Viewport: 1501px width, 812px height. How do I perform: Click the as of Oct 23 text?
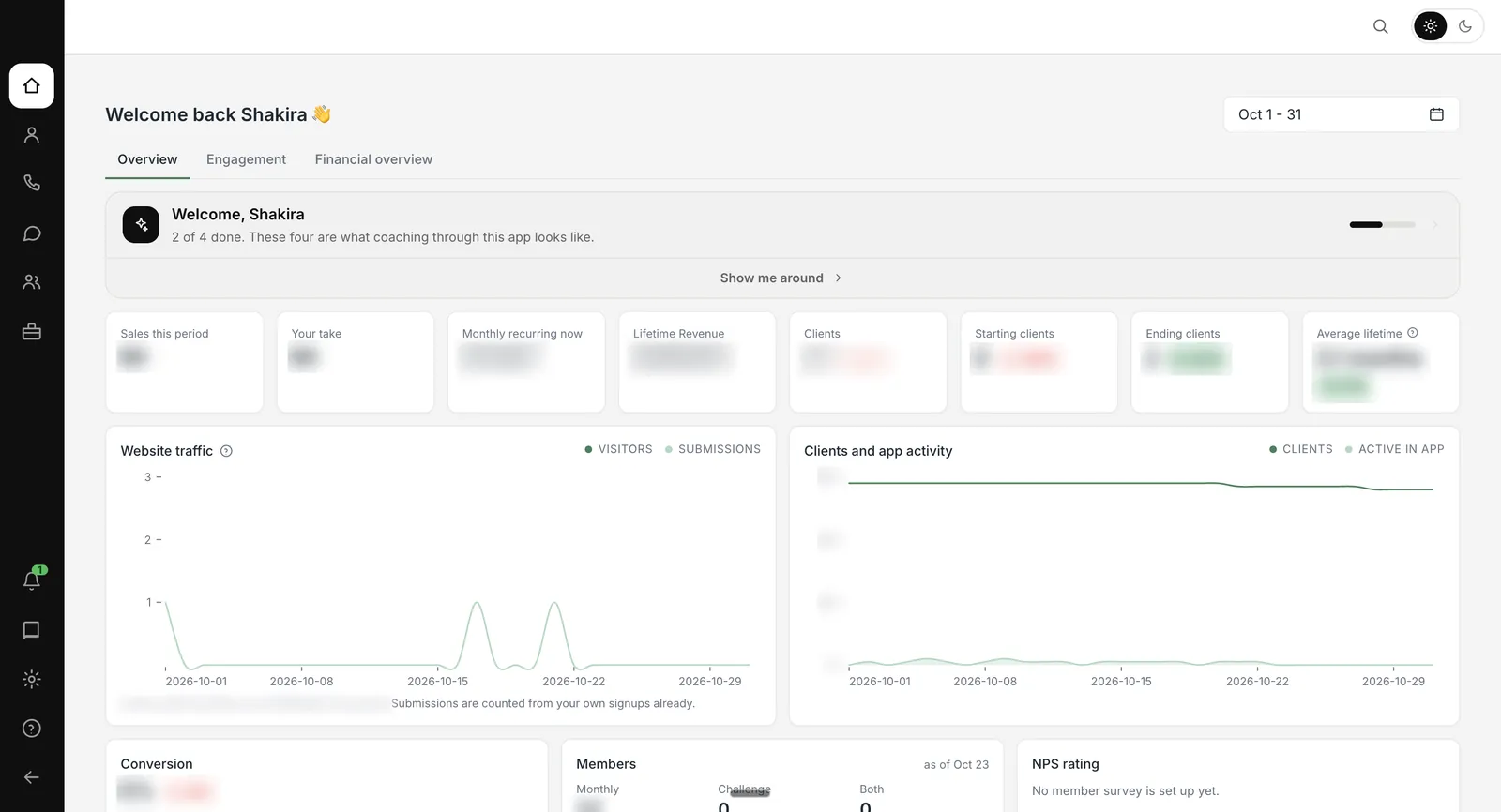tap(956, 765)
